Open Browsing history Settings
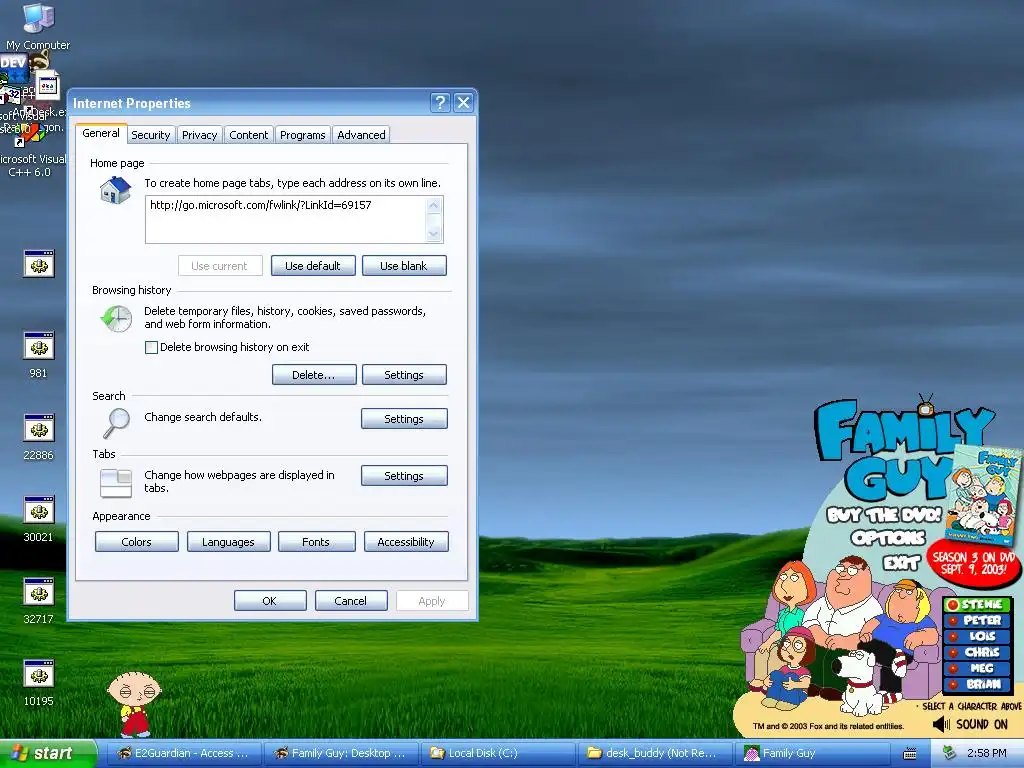This screenshot has height=768, width=1024. [x=404, y=375]
